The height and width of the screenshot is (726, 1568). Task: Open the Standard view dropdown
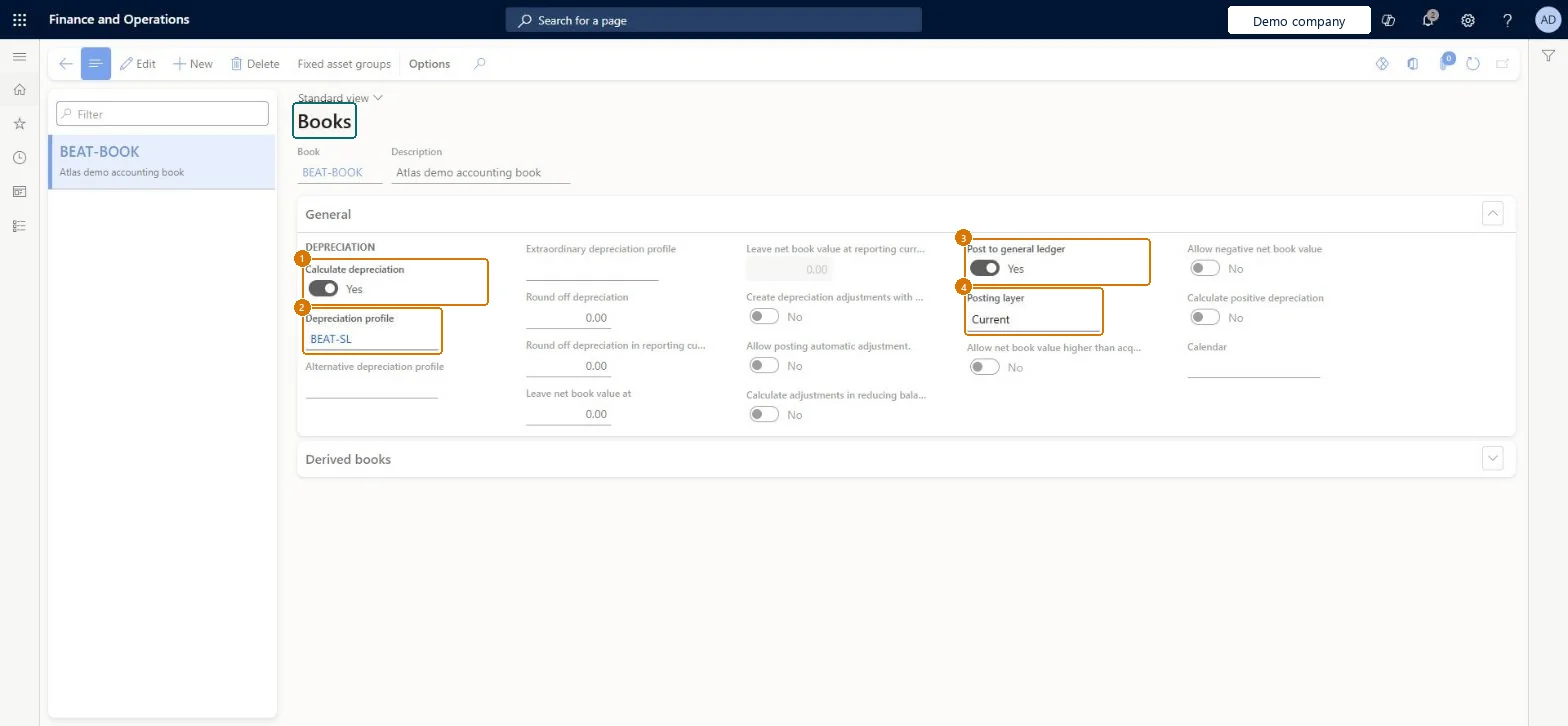(x=340, y=98)
